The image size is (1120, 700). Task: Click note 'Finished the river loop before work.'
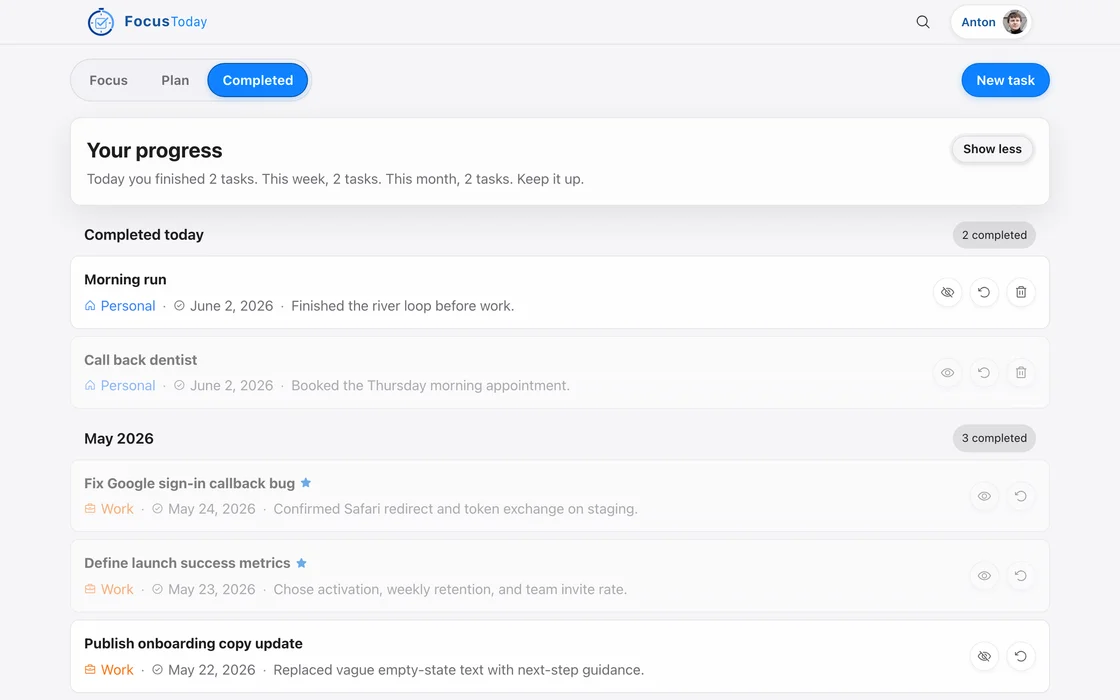[402, 306]
